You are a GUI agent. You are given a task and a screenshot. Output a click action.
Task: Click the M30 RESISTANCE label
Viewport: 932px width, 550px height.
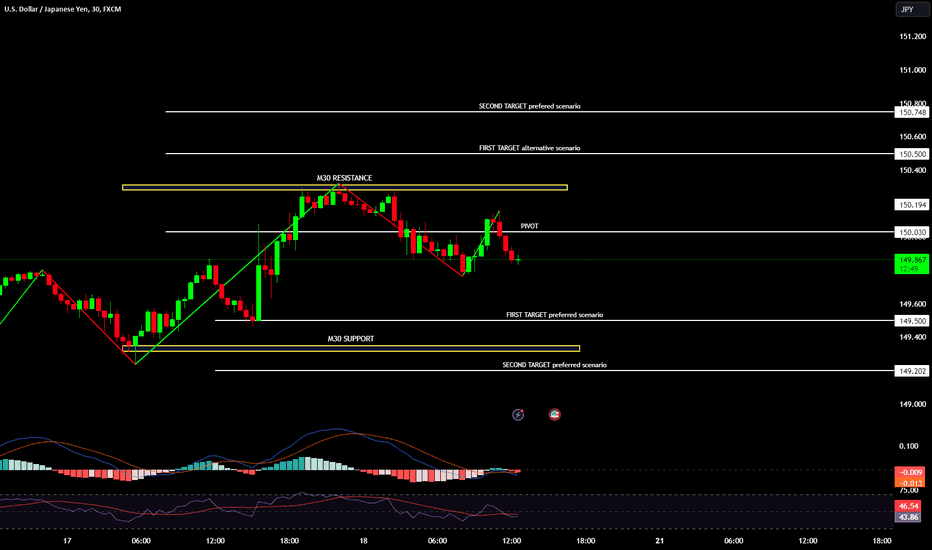344,178
